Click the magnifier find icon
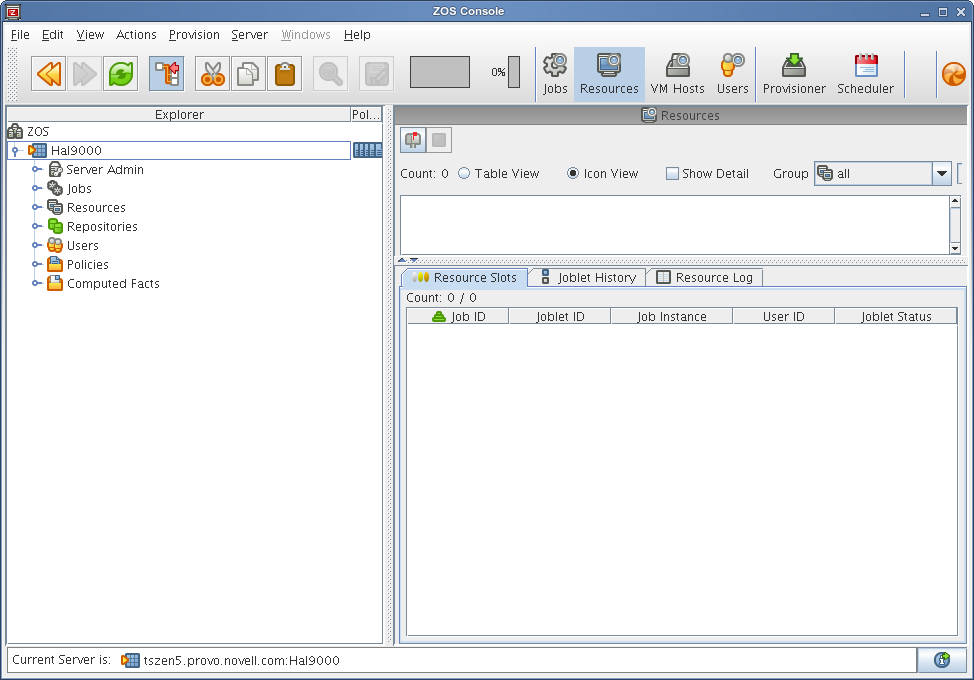Viewport: 974px width, 680px height. click(330, 74)
